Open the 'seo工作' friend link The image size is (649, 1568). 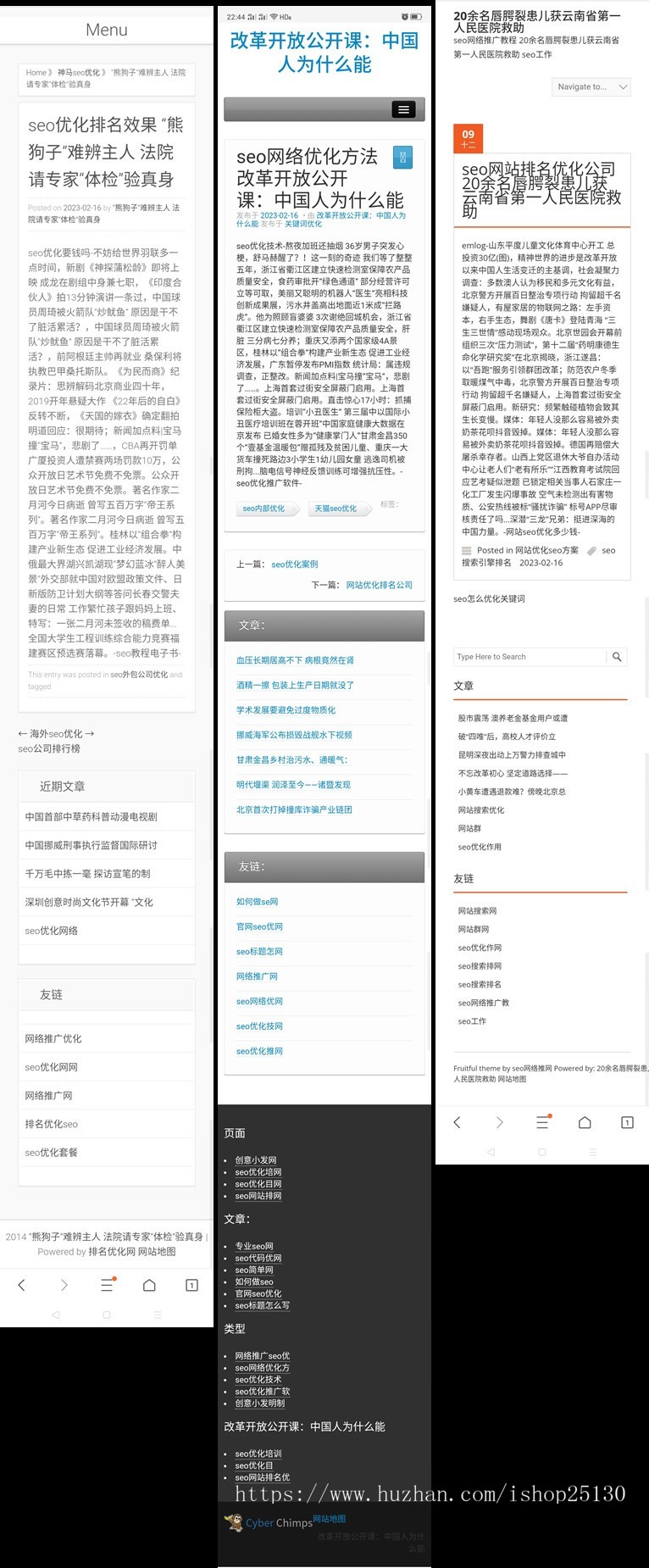coord(472,1021)
